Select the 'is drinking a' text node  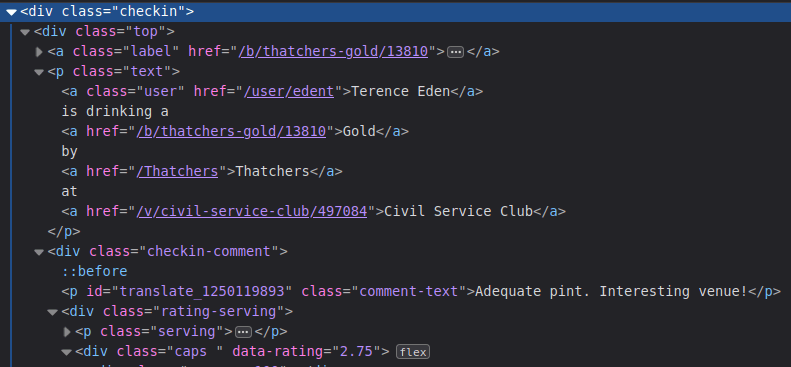pyautogui.click(x=115, y=111)
